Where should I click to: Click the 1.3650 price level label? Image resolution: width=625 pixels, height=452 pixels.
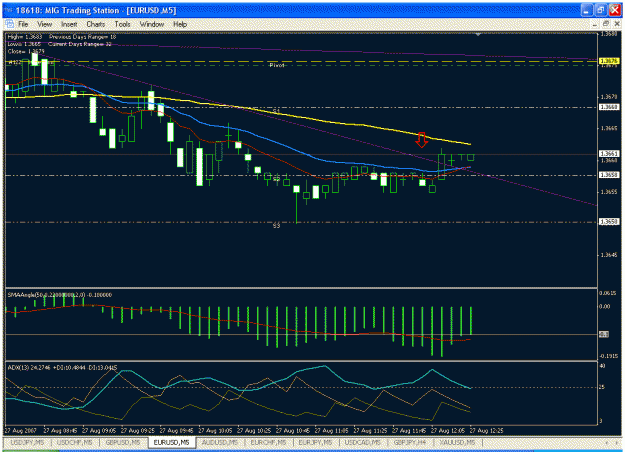(x=609, y=222)
